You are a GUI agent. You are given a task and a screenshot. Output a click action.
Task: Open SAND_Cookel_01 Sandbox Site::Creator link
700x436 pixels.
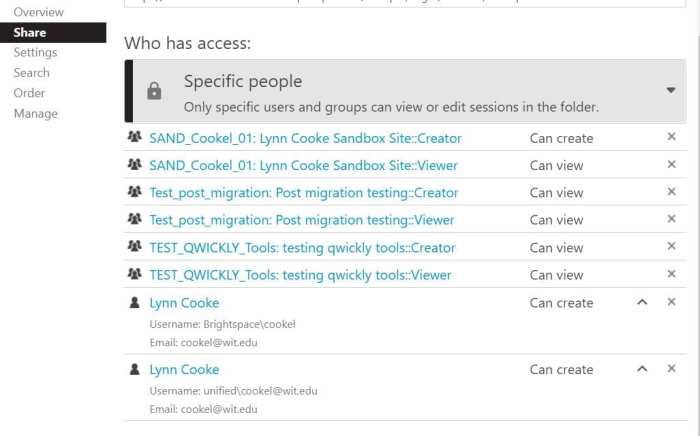305,138
